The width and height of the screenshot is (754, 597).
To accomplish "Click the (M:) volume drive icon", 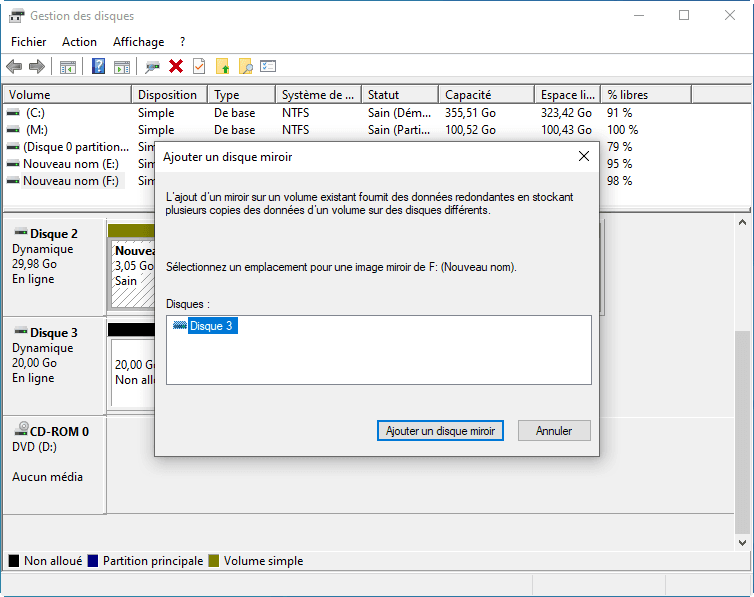I will point(13,130).
